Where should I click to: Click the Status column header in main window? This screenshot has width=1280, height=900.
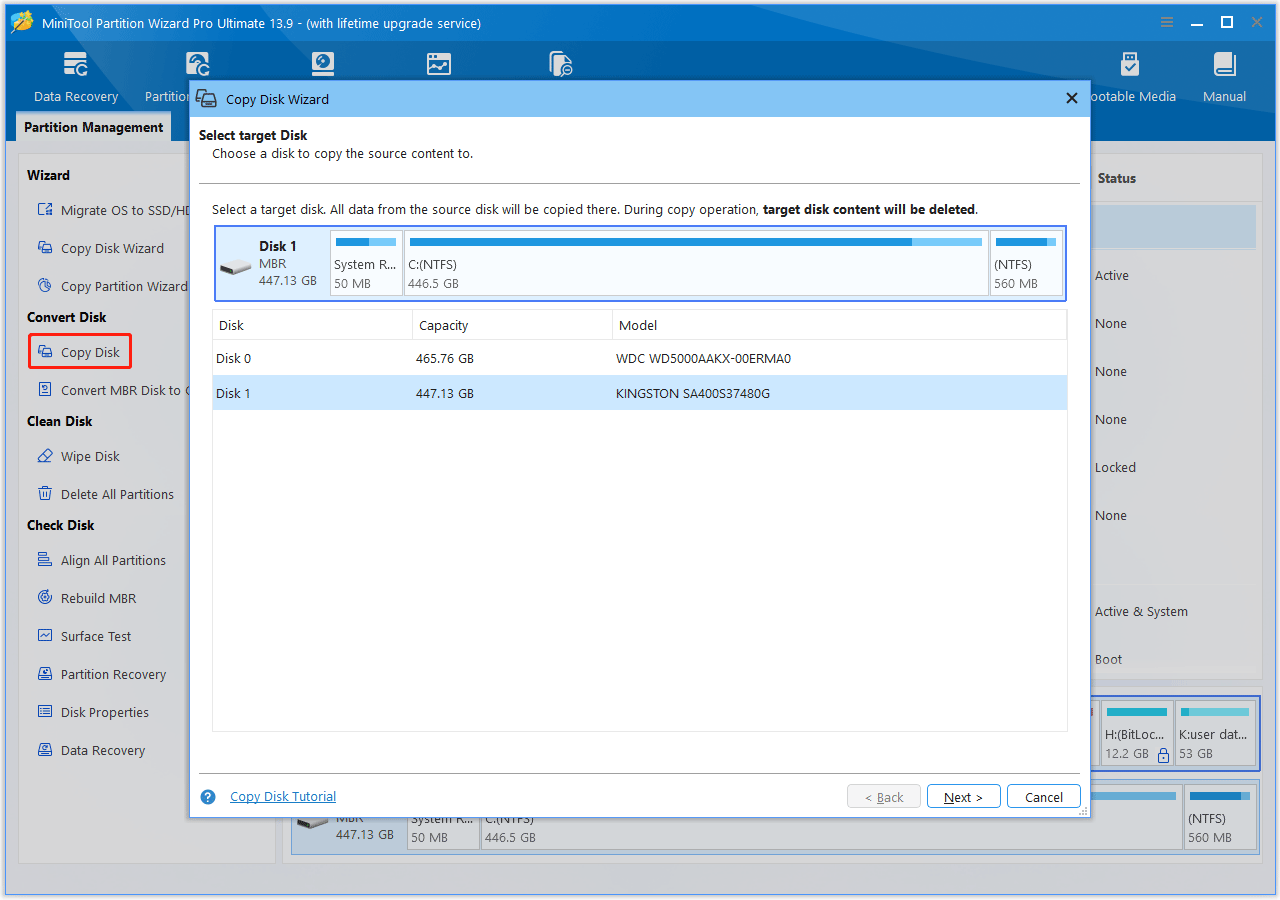click(1117, 178)
